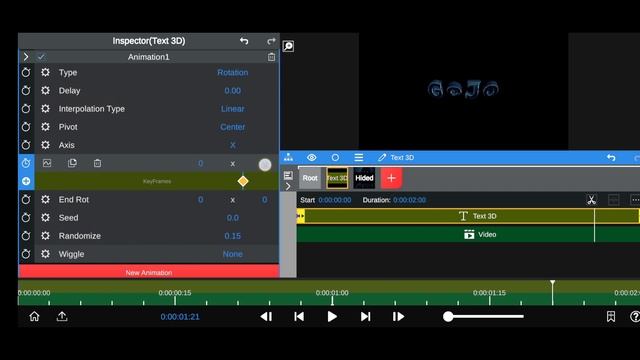
Task: Click the preview zoom magnifier icon
Action: click(x=288, y=46)
